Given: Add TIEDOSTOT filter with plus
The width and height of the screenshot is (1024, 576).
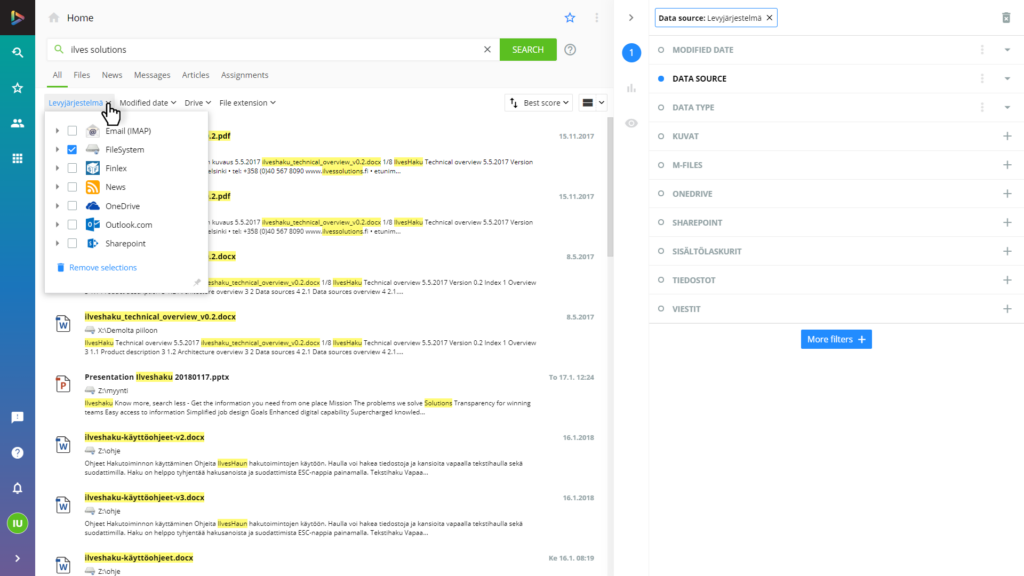Looking at the screenshot, I should tap(1007, 280).
